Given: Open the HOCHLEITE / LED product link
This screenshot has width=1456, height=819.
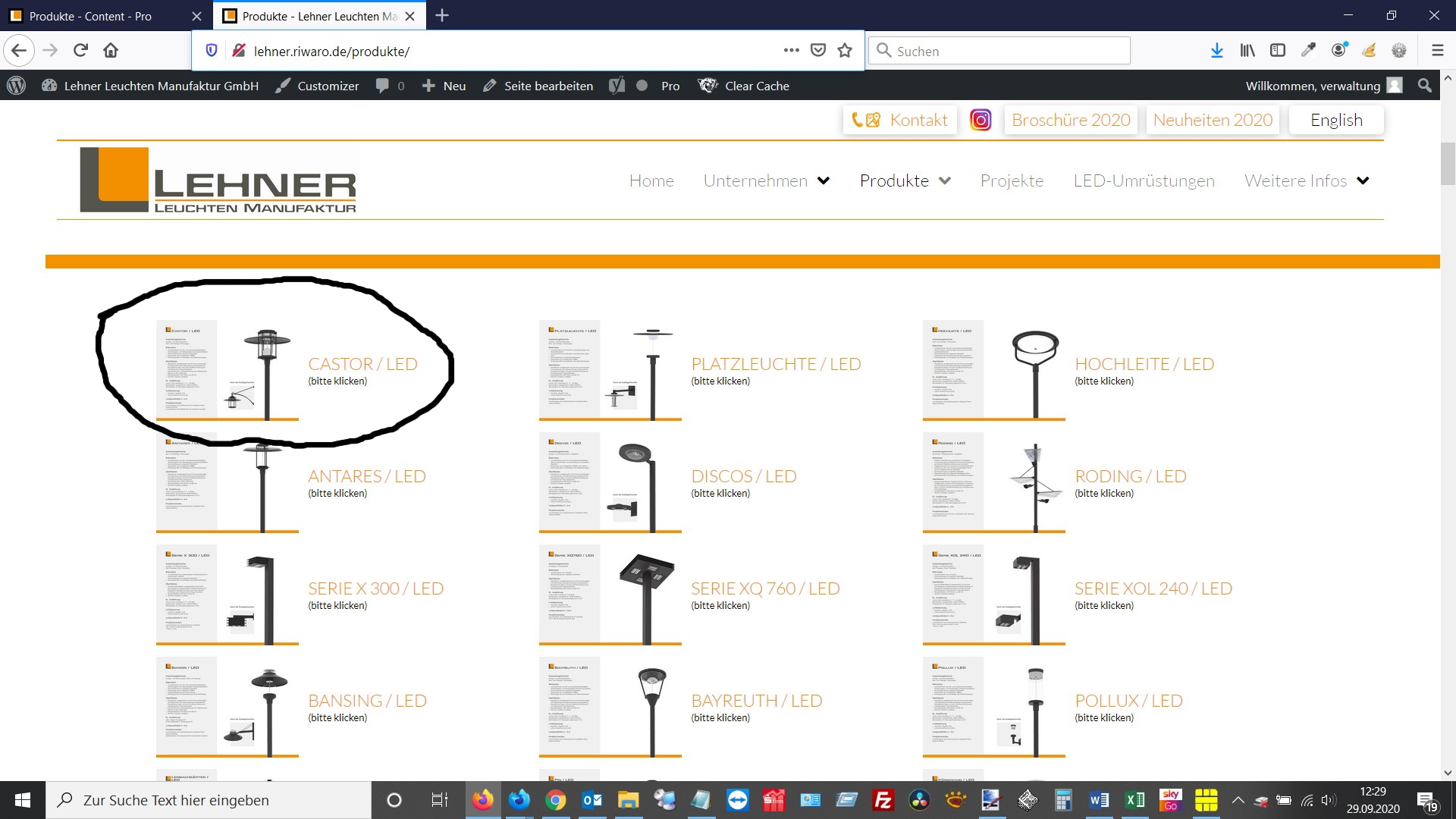Looking at the screenshot, I should coord(1144,364).
